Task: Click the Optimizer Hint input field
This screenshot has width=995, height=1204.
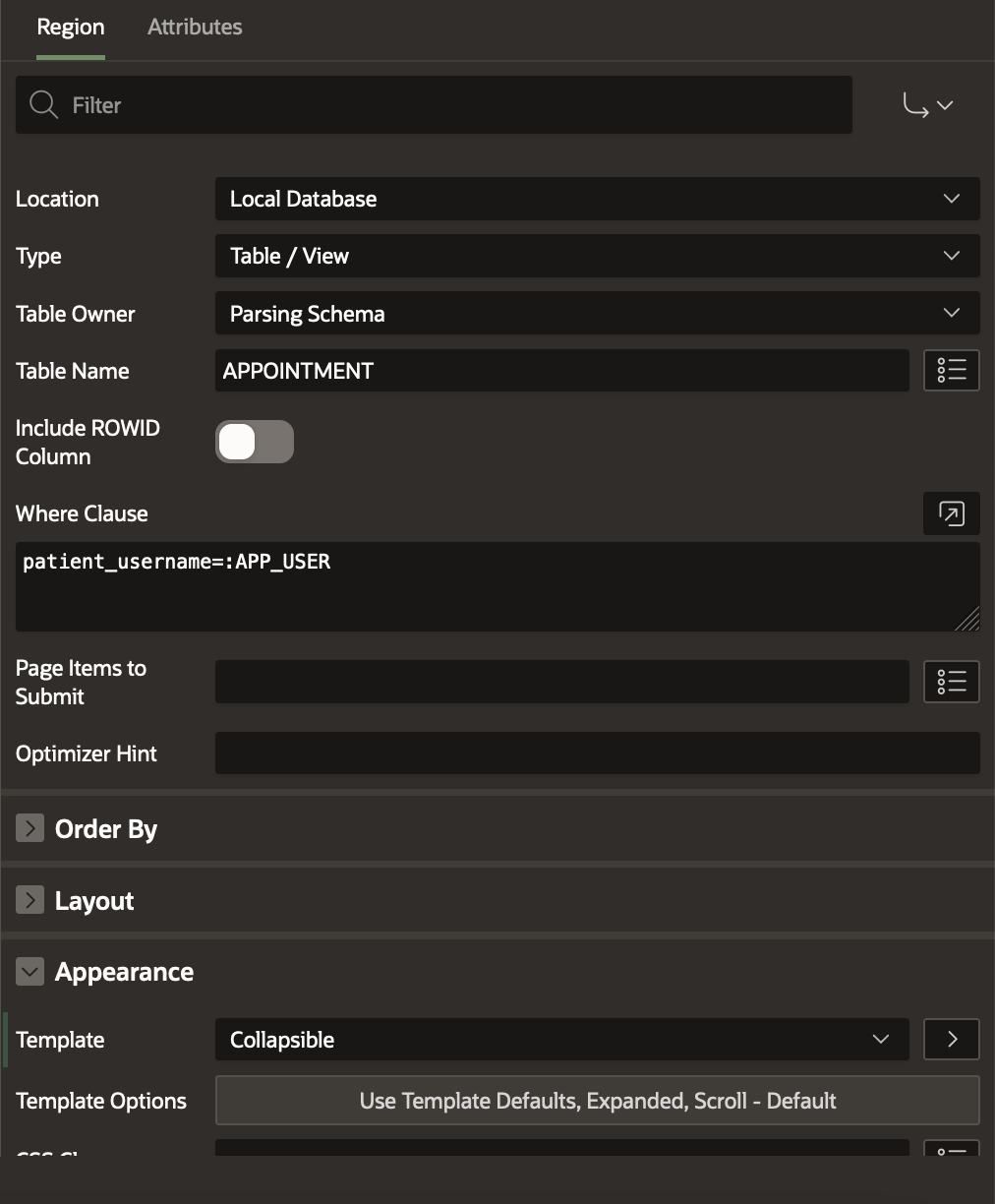Action: [x=597, y=753]
